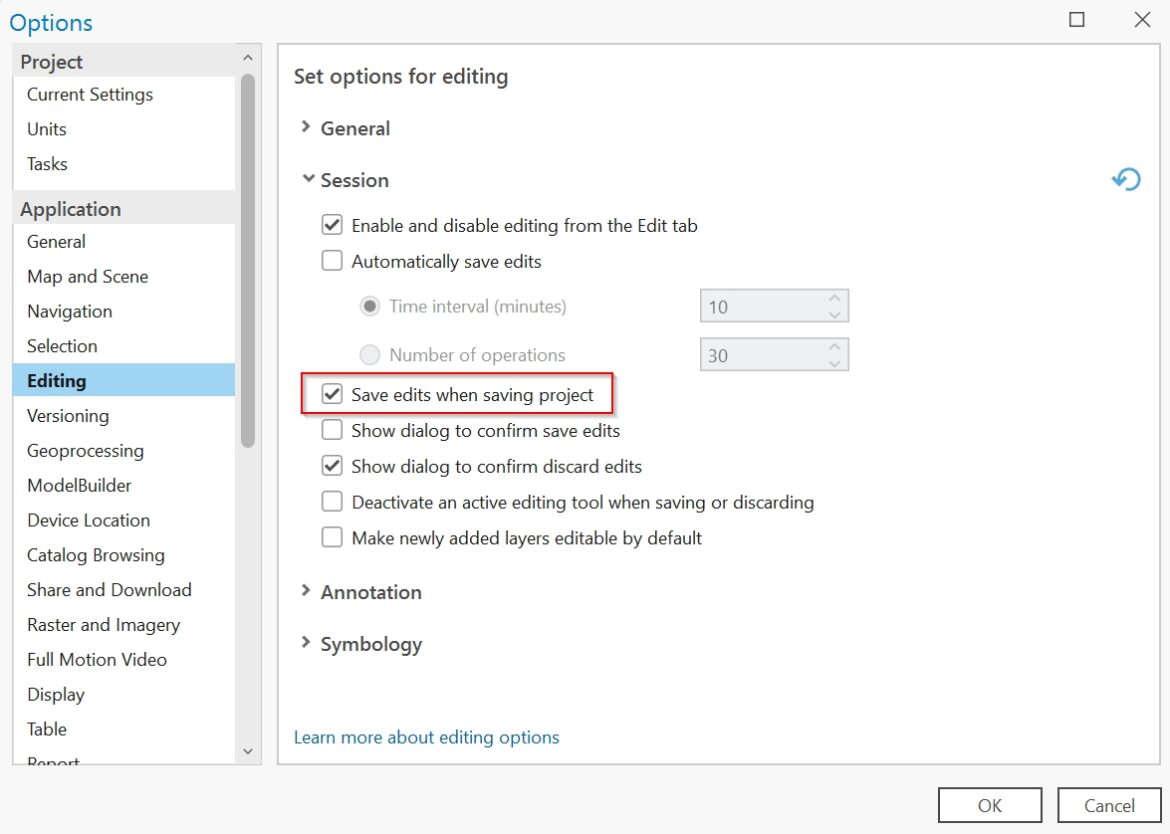This screenshot has height=834, width=1170.
Task: Expand the Annotation section
Action: (x=306, y=592)
